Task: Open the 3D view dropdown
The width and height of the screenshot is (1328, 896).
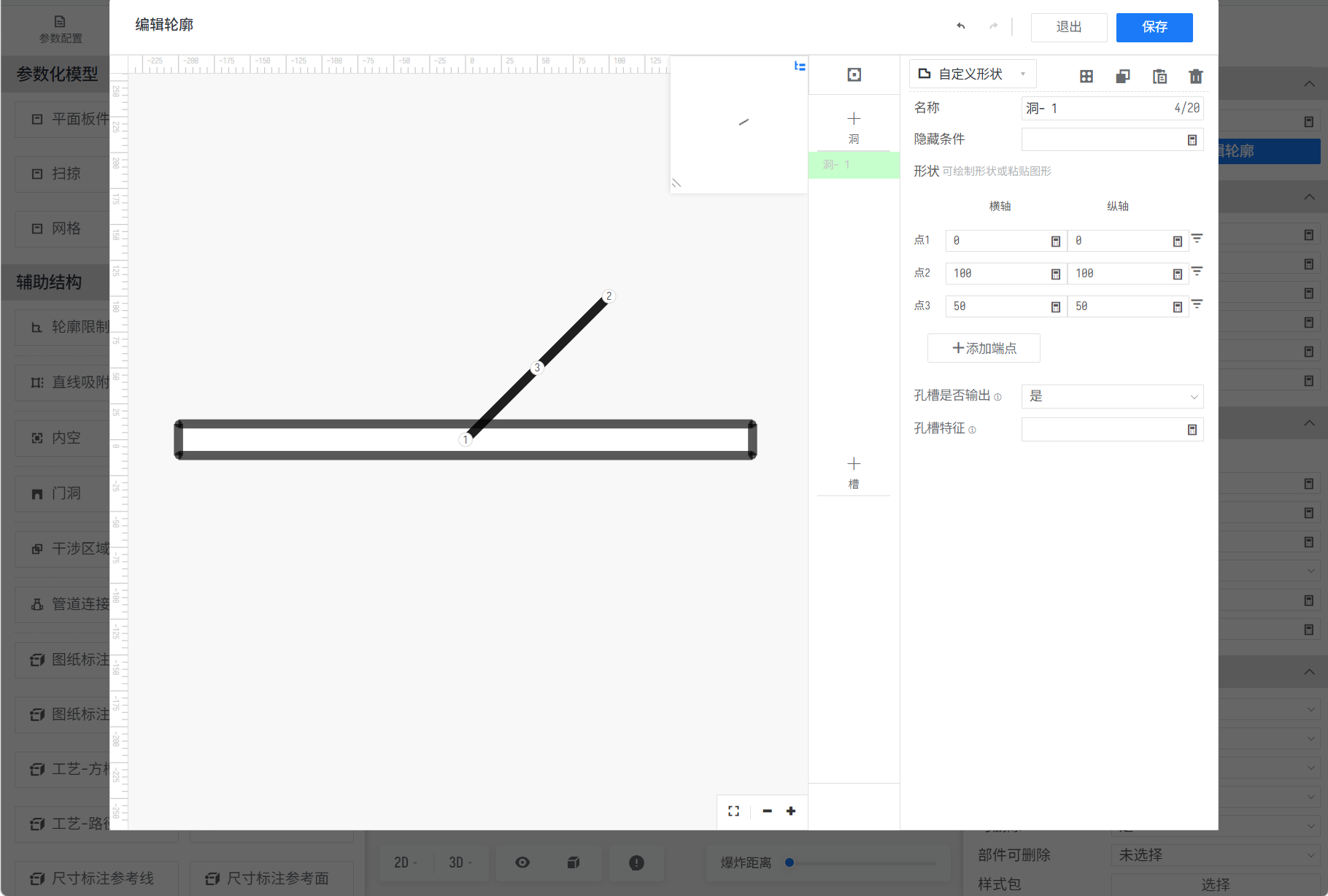Action: [460, 862]
